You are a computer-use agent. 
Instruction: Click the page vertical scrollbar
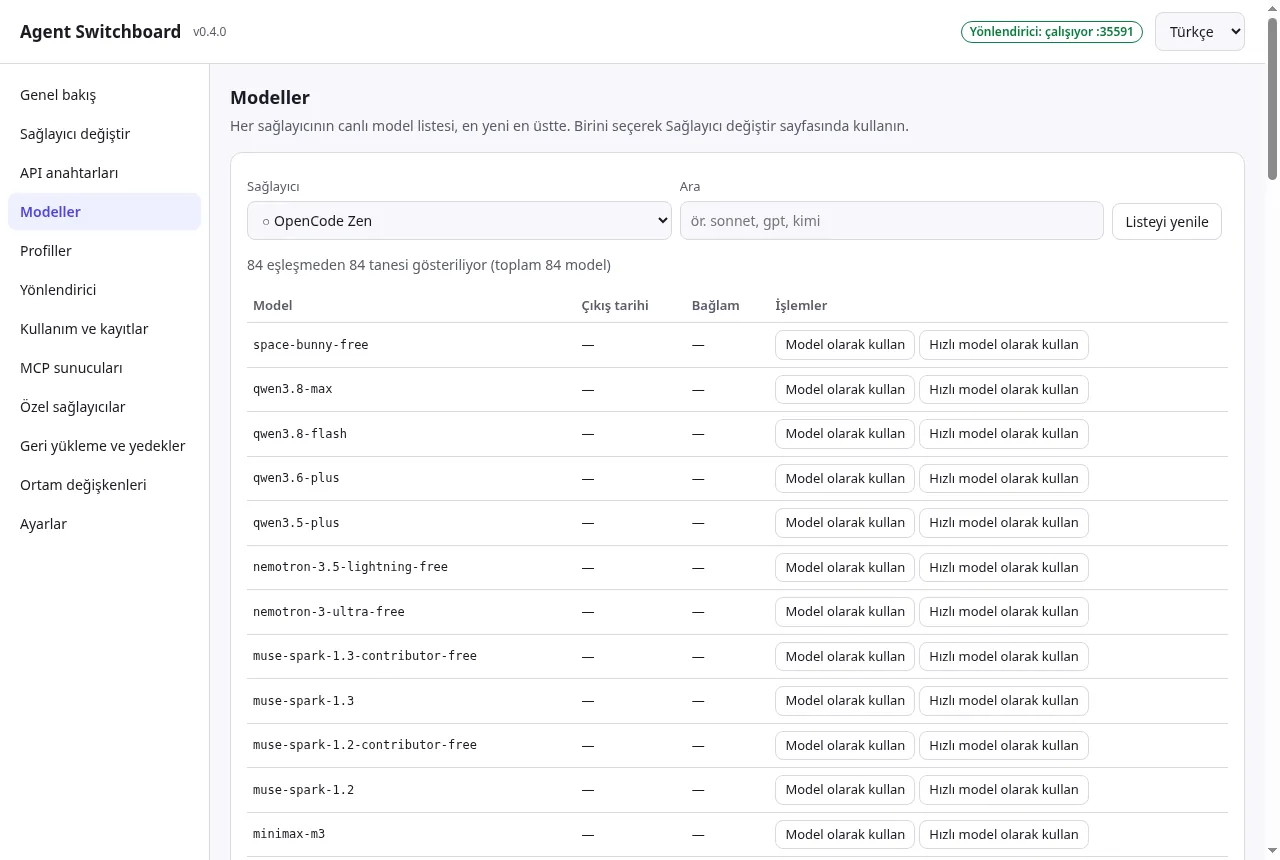(x=1273, y=100)
